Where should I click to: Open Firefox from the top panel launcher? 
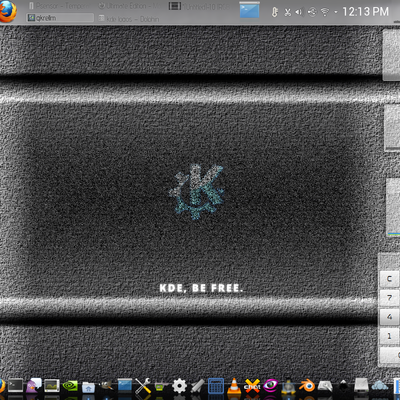click(7, 11)
